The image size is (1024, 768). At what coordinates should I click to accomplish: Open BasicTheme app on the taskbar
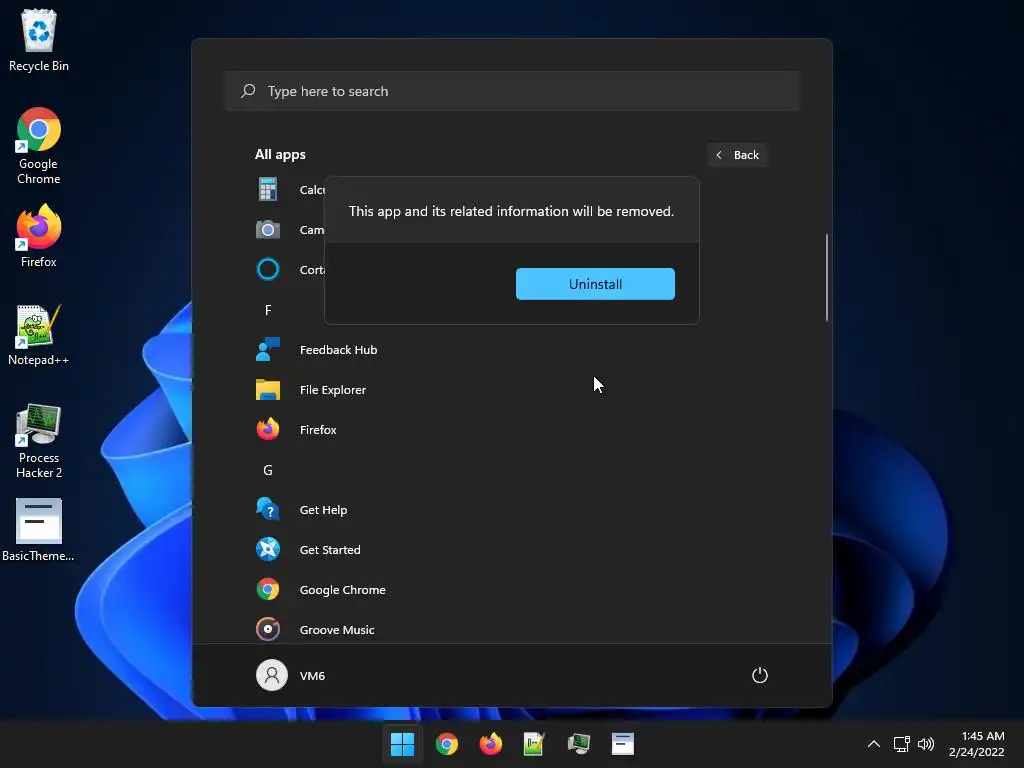point(622,744)
